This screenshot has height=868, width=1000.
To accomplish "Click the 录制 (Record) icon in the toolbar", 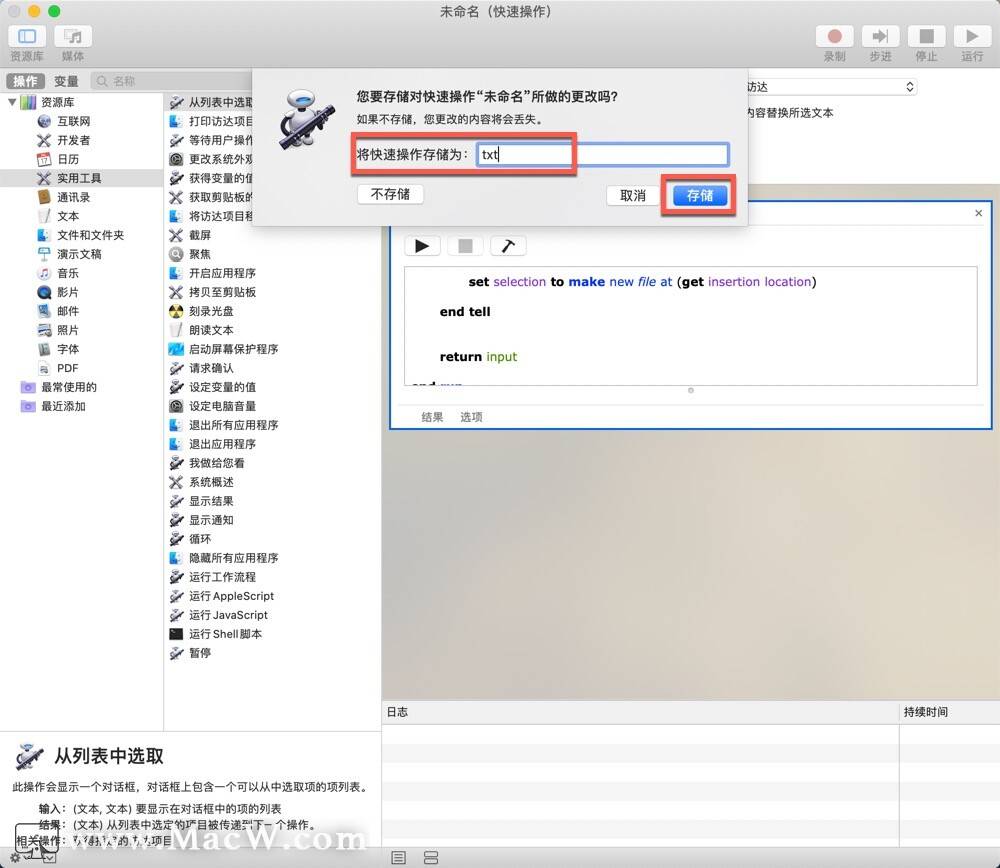I will (x=836, y=36).
